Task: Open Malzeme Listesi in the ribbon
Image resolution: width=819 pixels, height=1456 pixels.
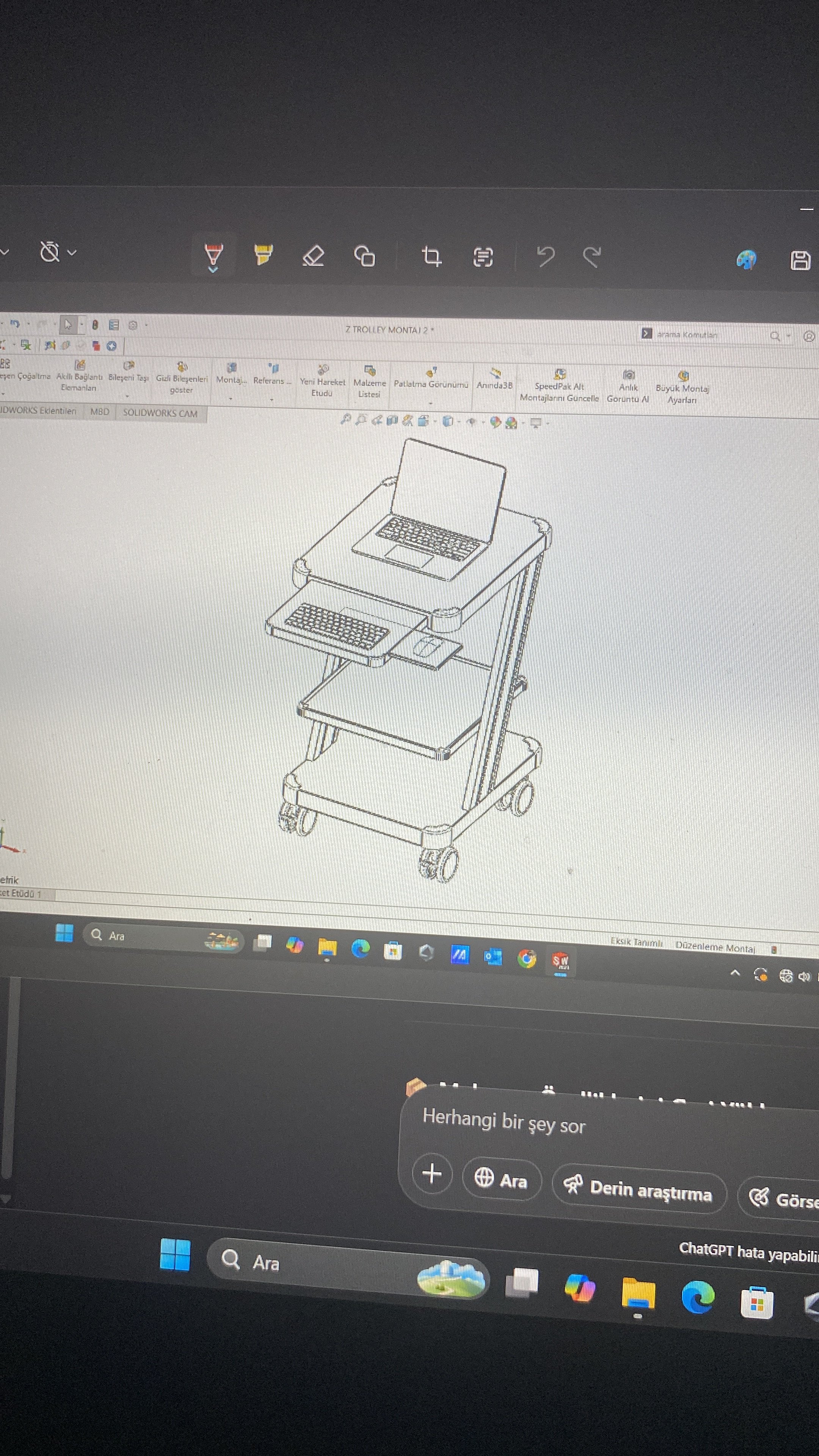Action: pos(369,381)
